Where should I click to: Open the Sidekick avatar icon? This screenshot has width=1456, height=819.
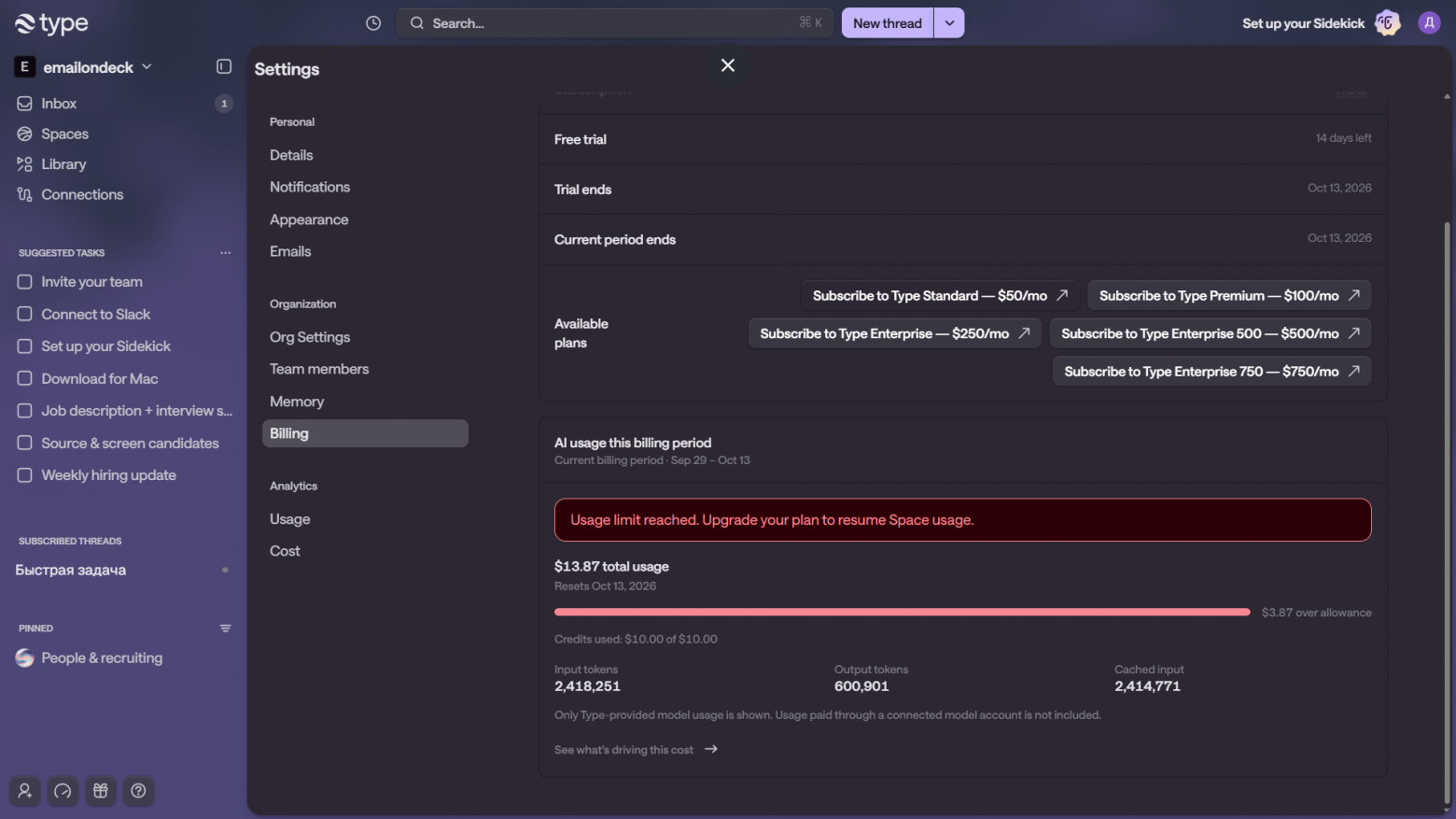tap(1388, 23)
